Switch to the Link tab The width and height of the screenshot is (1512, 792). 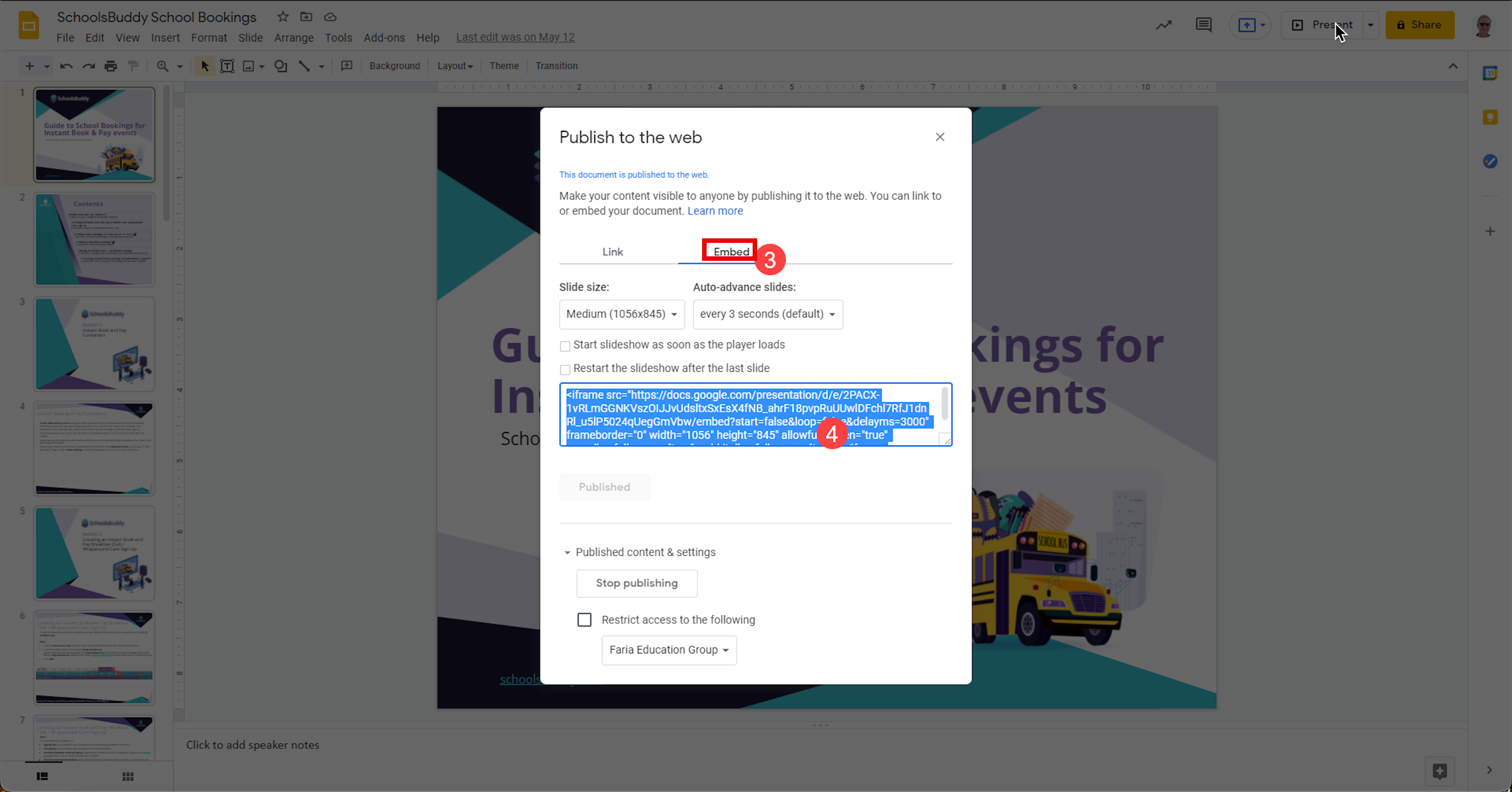(612, 252)
